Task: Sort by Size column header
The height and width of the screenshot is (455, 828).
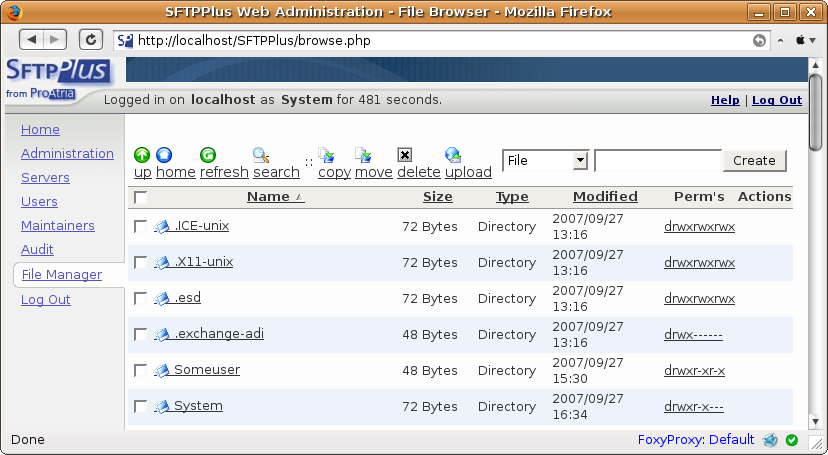Action: pyautogui.click(x=438, y=196)
